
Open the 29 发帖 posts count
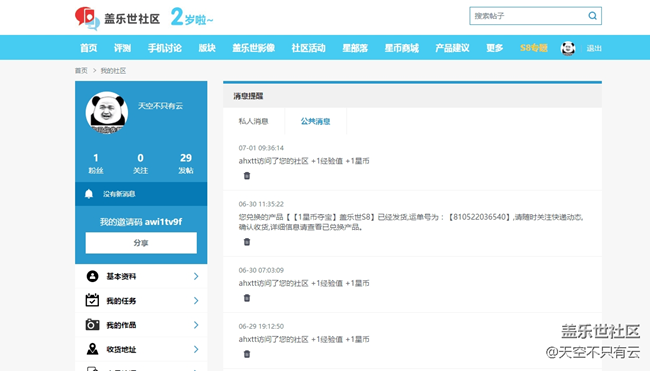(x=185, y=163)
